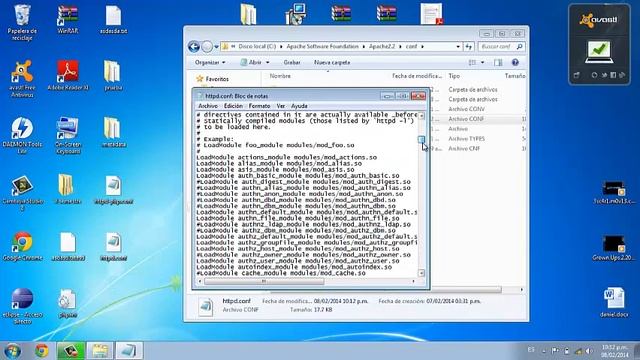The image size is (640, 360).
Task: Open the Edición menu in Notepad
Action: coord(233,106)
